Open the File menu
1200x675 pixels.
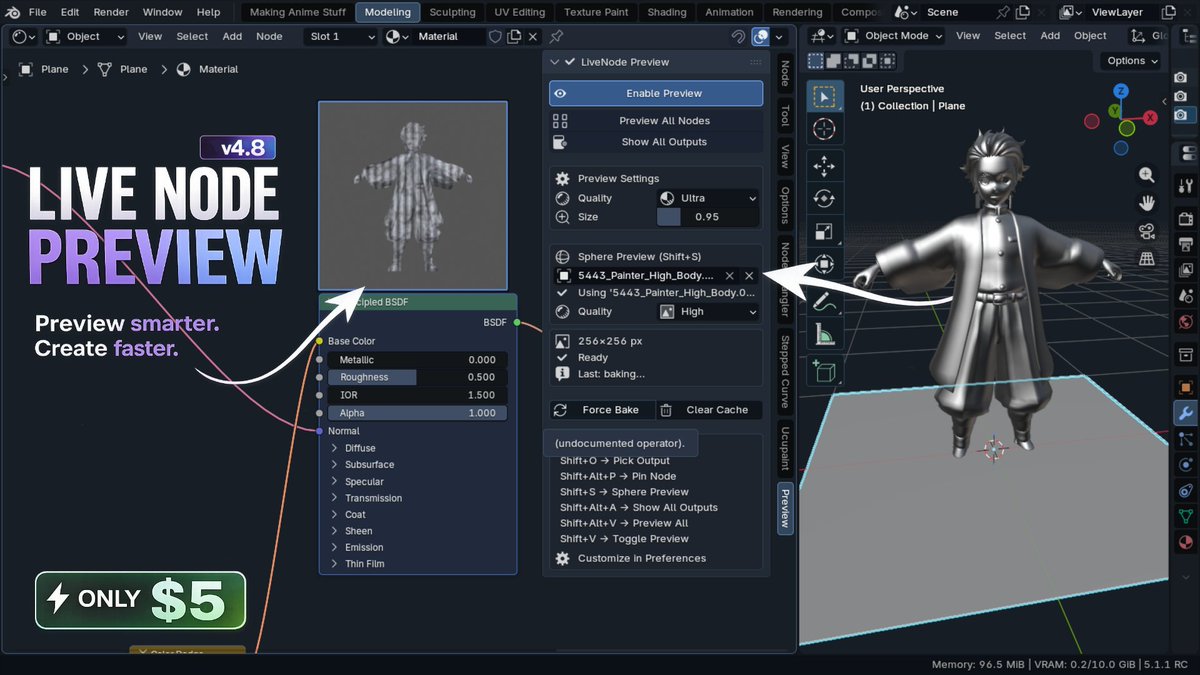[x=38, y=12]
